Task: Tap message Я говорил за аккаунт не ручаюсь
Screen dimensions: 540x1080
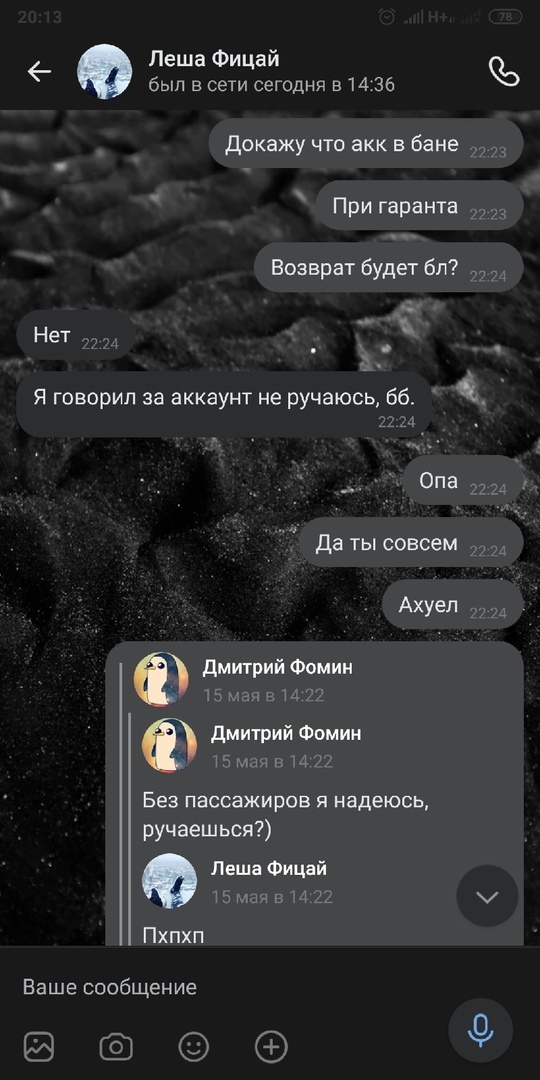Action: (224, 404)
